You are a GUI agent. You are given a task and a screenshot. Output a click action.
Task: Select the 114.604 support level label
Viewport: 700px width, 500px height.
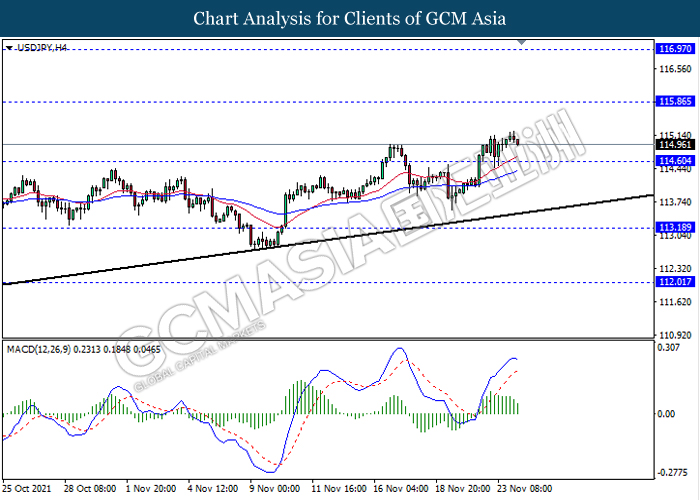pos(675,161)
